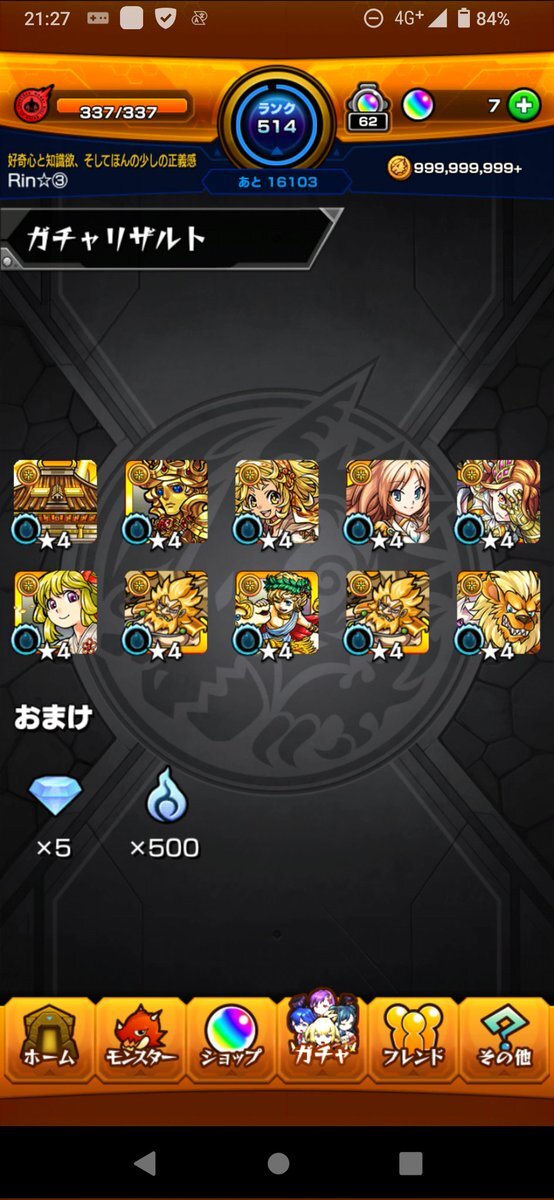This screenshot has height=1200, width=554.
Task: Tap the green plus orb button
Action: tap(524, 105)
